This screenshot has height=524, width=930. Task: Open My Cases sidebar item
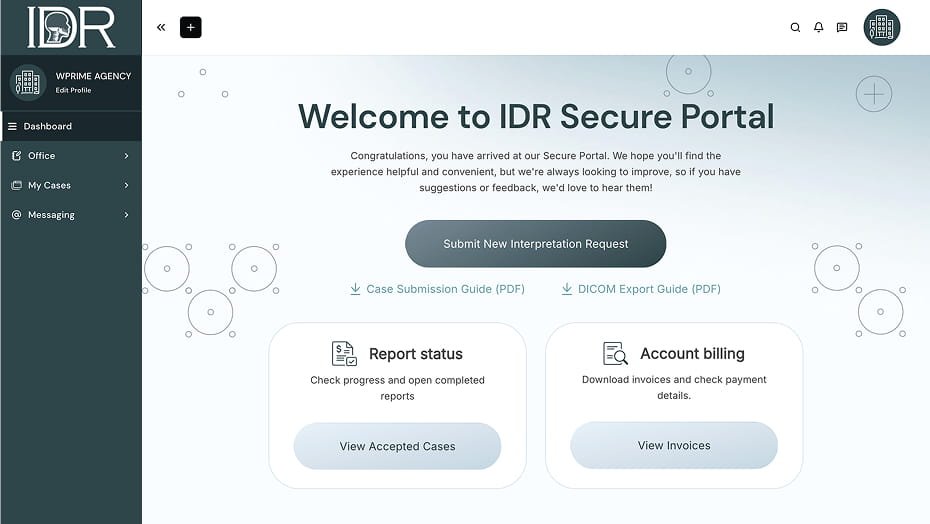pyautogui.click(x=71, y=185)
